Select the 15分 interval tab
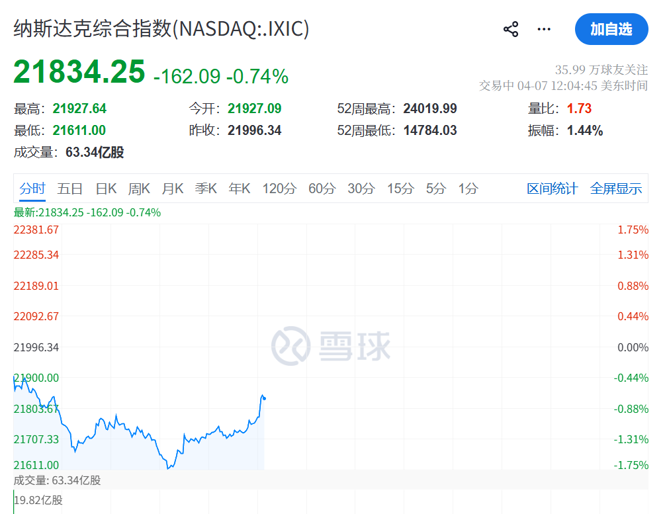Image resolution: width=667 pixels, height=514 pixels. (x=400, y=188)
